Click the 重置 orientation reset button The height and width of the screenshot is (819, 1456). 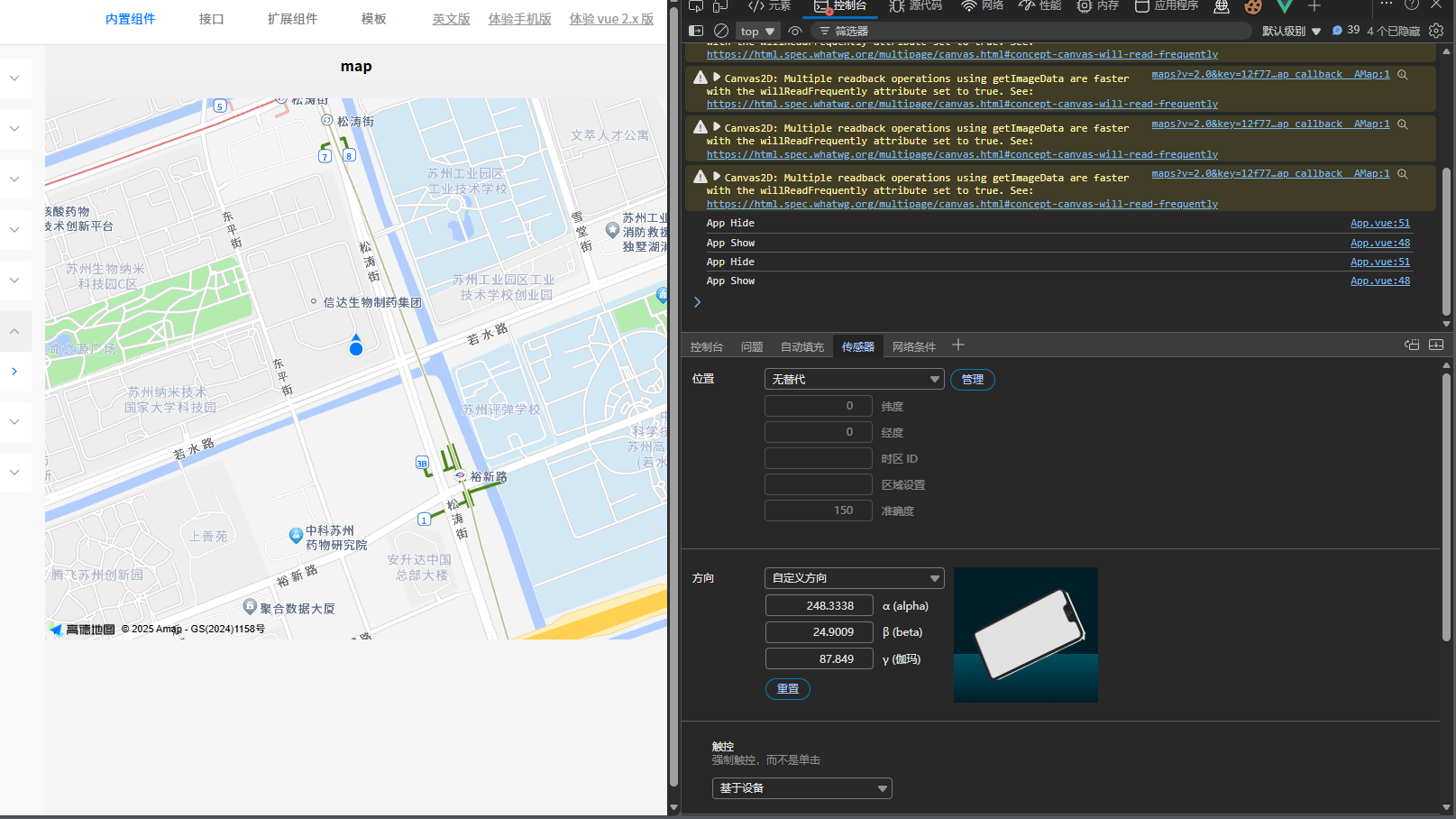tap(788, 689)
